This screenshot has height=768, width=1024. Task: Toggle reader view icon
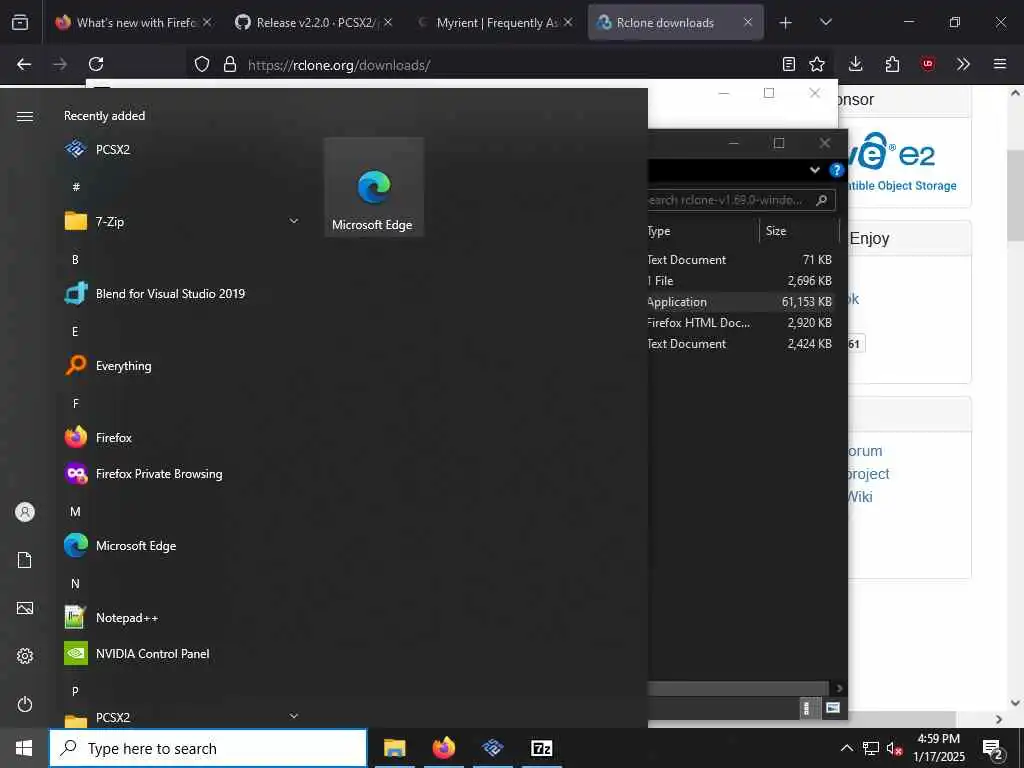(x=789, y=64)
